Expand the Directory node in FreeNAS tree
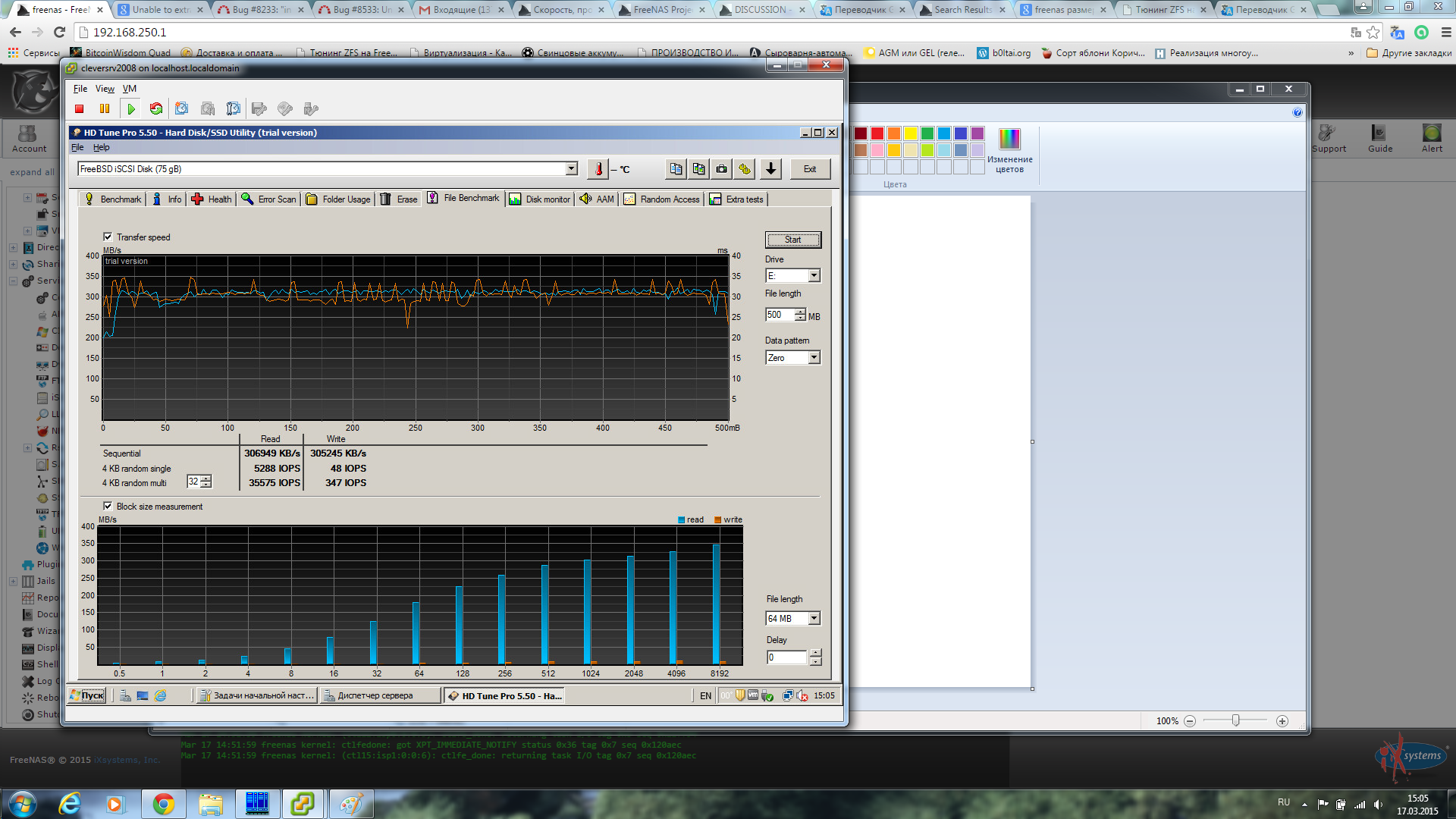The image size is (1456, 819). 13,247
